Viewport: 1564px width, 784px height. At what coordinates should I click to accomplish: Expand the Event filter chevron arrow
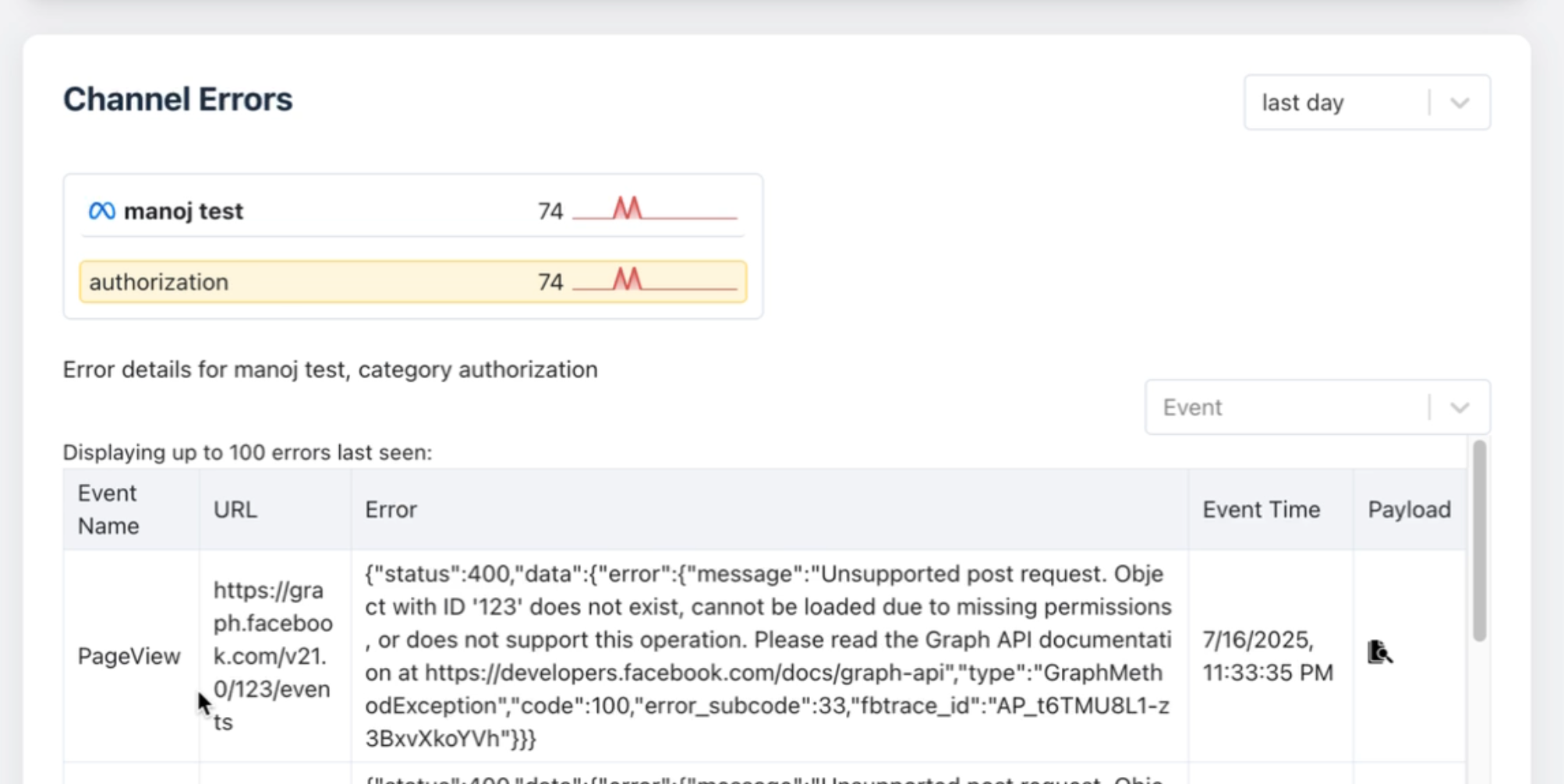[x=1460, y=408]
